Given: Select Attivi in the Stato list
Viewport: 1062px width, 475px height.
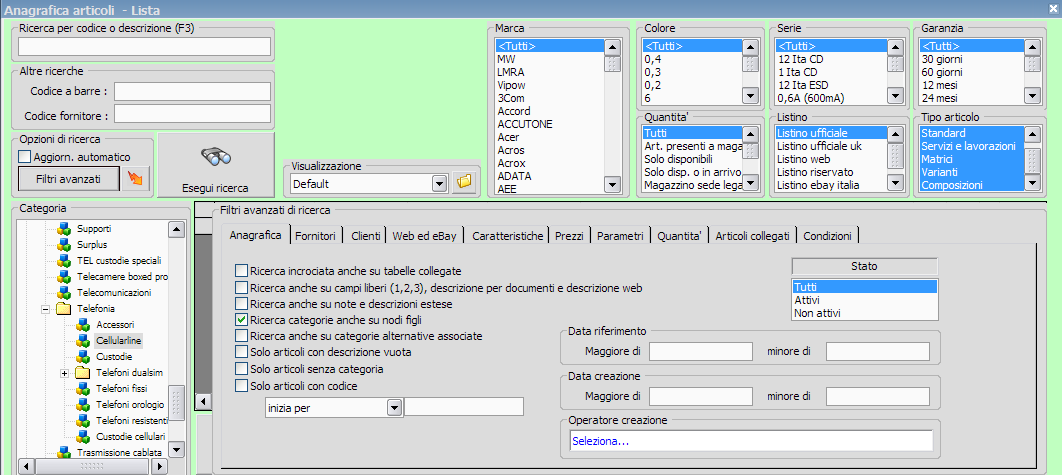Looking at the screenshot, I should 865,300.
